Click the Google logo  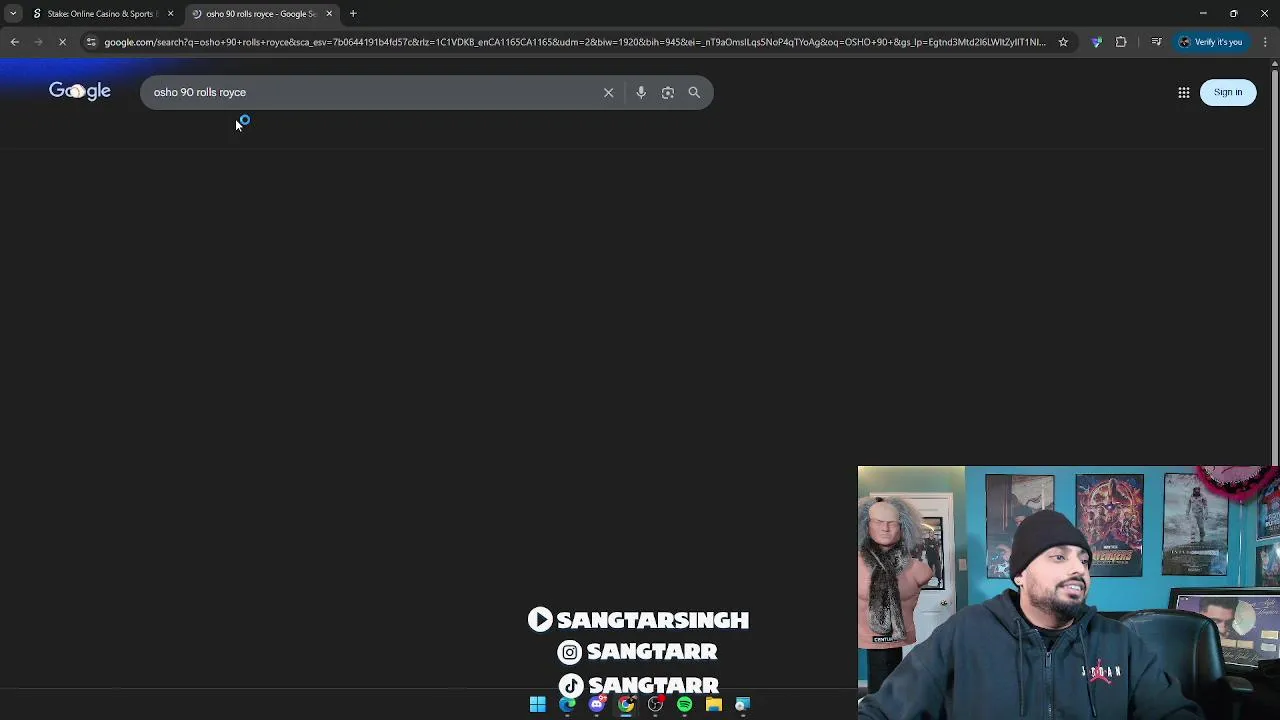click(x=80, y=91)
